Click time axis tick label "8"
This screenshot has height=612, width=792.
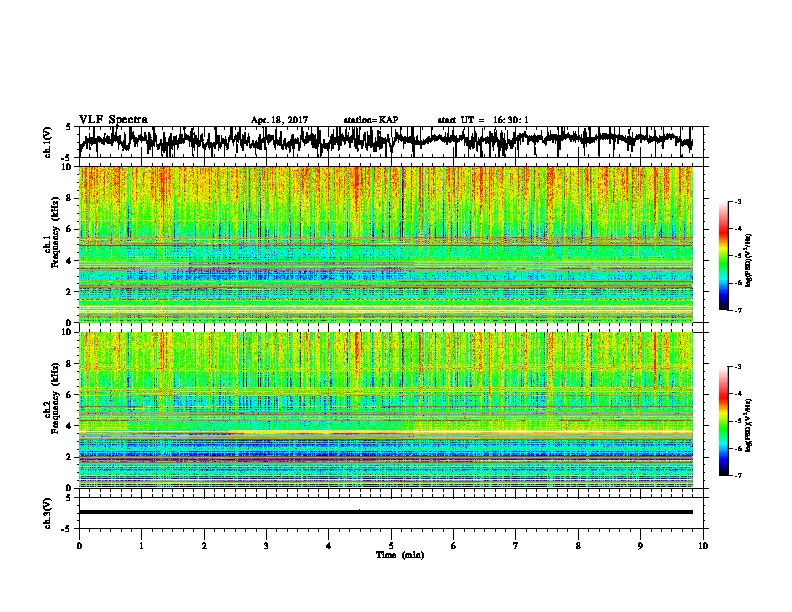coord(578,545)
